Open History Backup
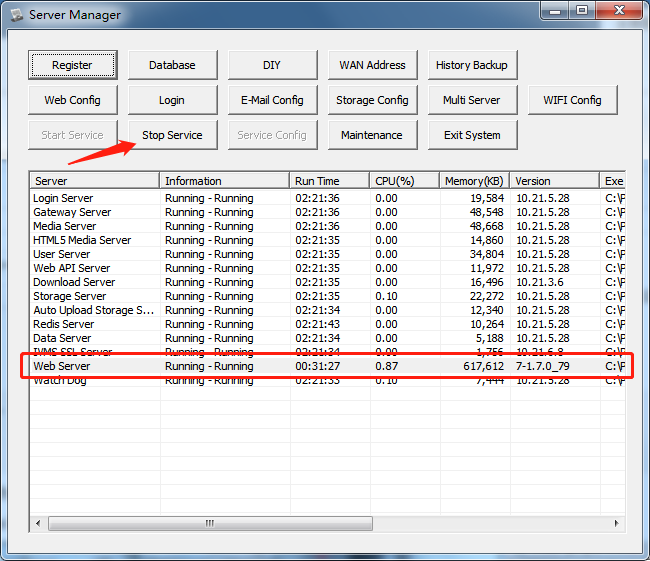650x561 pixels. tap(472, 65)
